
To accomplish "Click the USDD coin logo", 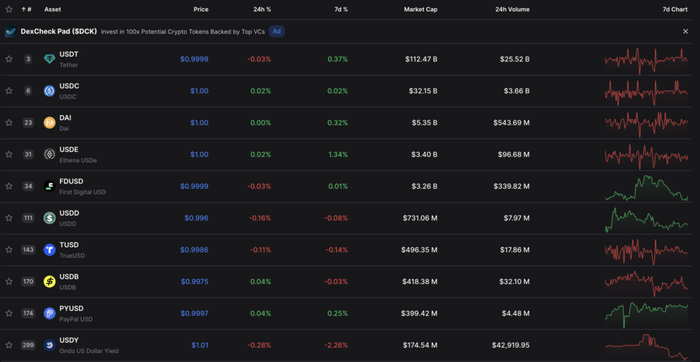I will 49,218.
